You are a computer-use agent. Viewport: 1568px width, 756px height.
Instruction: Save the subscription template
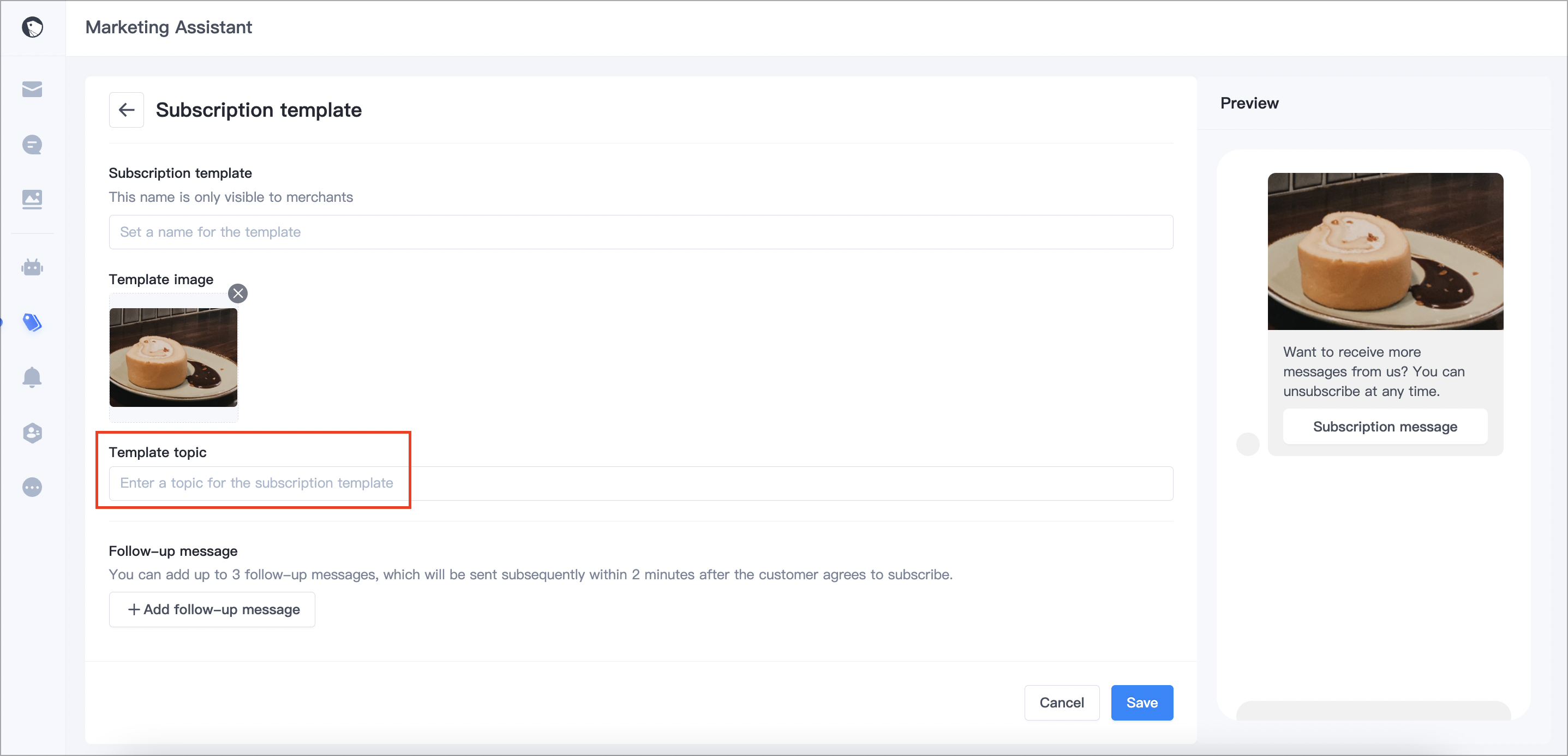pos(1141,703)
